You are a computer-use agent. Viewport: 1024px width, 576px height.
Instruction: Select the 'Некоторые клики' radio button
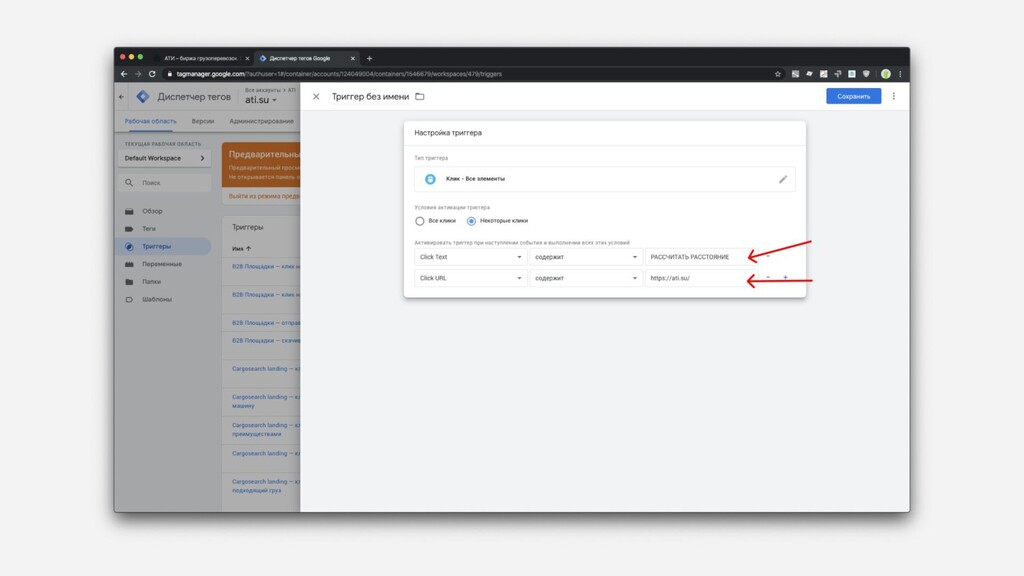[471, 221]
